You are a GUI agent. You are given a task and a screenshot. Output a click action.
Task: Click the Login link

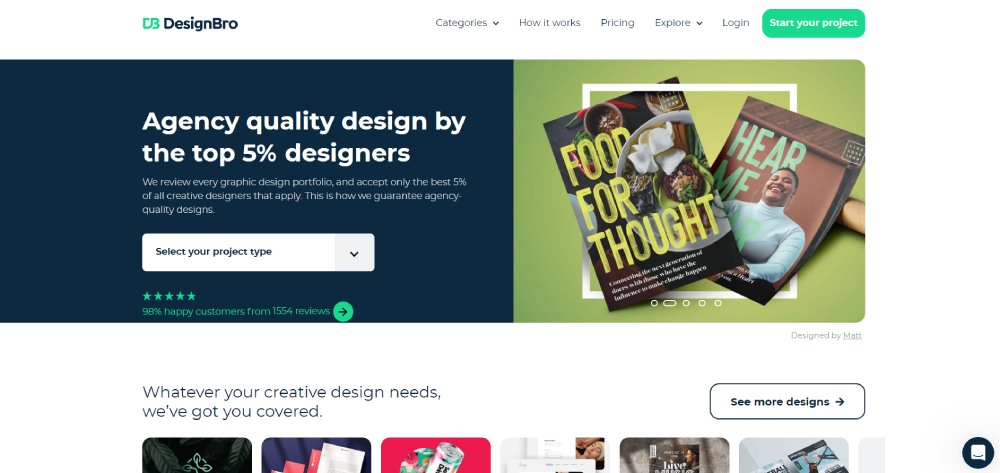[x=735, y=23]
